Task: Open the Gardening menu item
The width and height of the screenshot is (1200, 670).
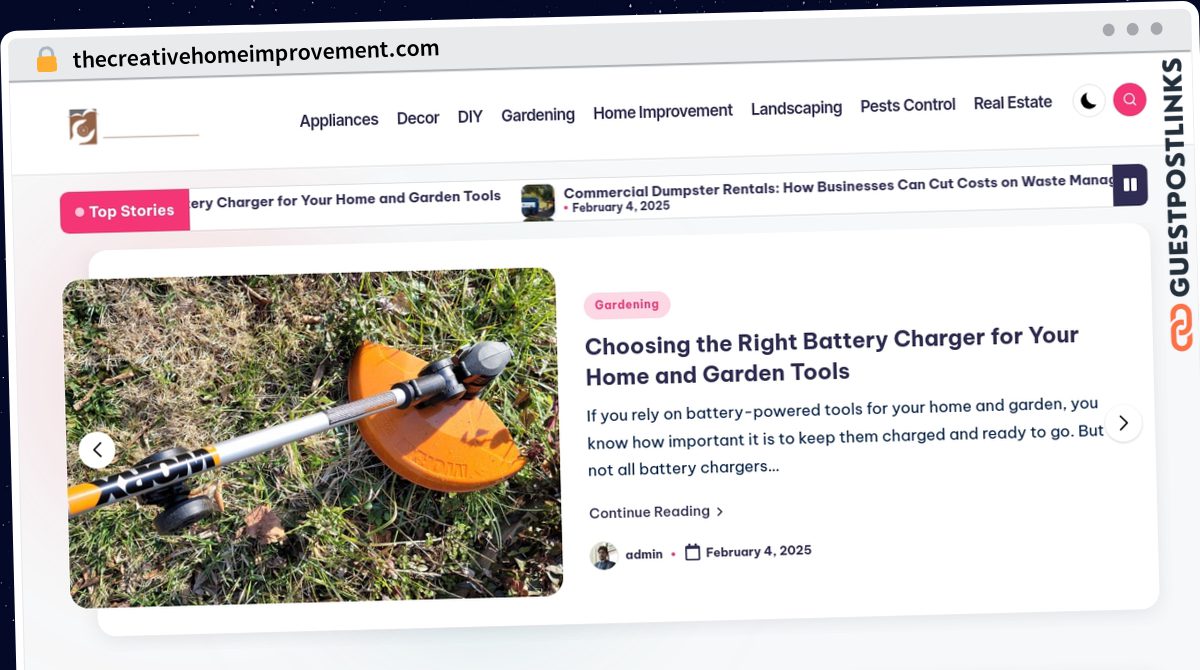Action: (538, 115)
